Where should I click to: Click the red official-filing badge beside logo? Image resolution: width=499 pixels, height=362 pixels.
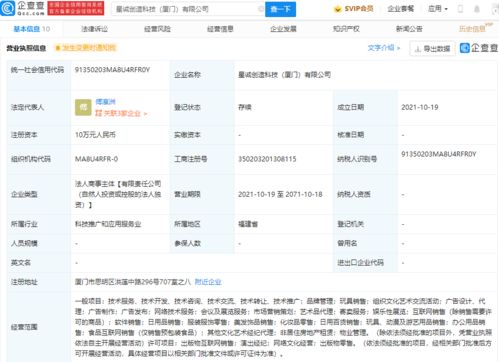pyautogui.click(x=76, y=8)
